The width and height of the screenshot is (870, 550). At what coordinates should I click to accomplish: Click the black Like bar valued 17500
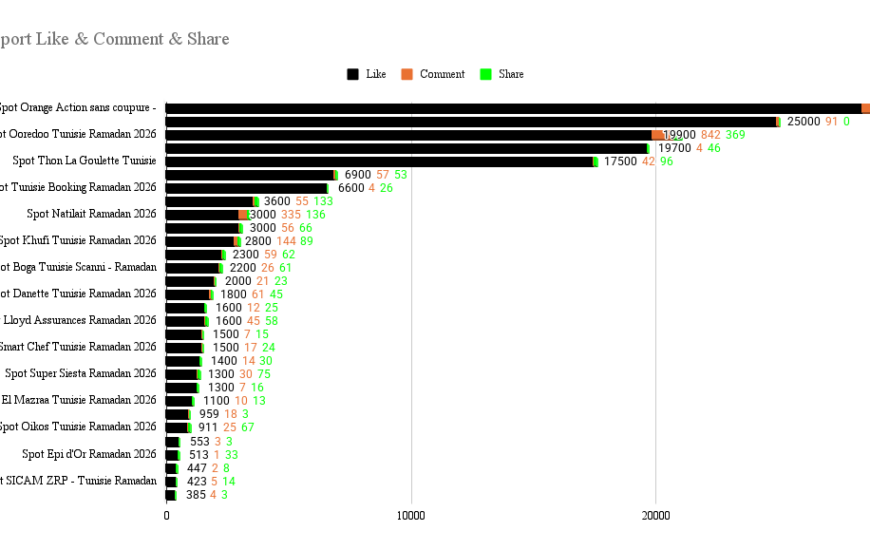tap(379, 161)
